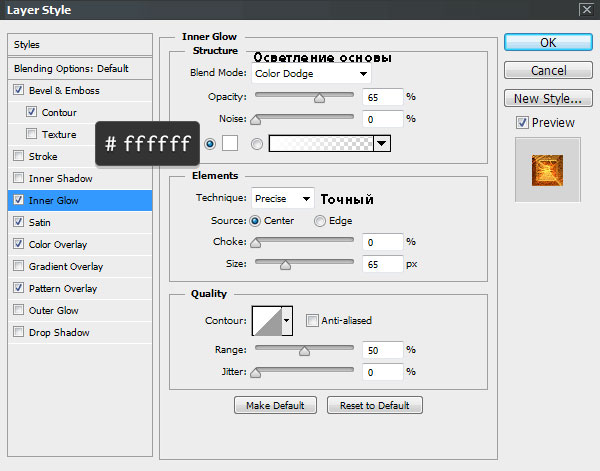Click the Jitter slider handle

click(x=255, y=373)
